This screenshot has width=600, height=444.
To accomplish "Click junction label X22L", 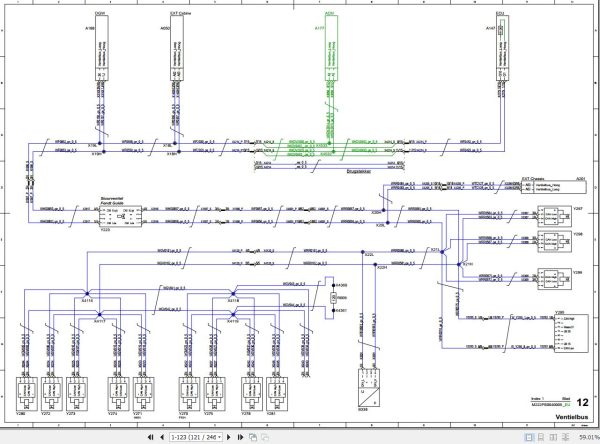I will click(369, 255).
